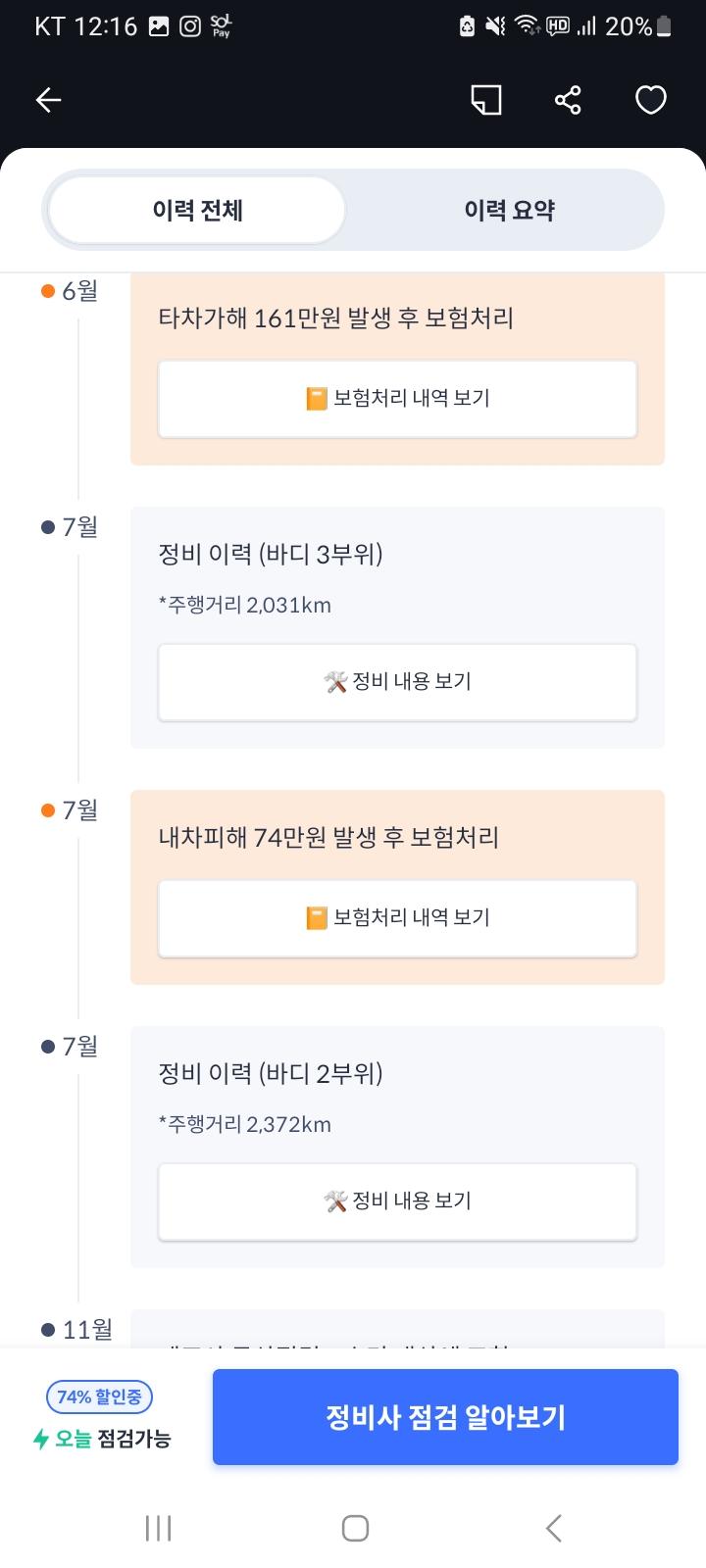Open 보험처리 내역 보기 for 타차가해 161만원

[397, 398]
